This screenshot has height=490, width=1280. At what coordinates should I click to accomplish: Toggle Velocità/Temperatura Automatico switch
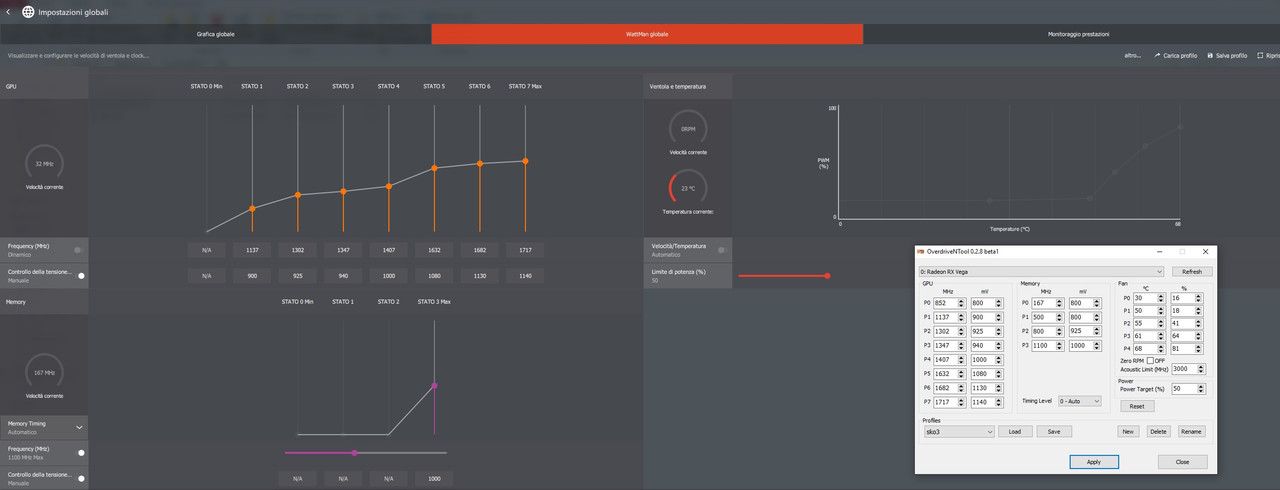[722, 249]
